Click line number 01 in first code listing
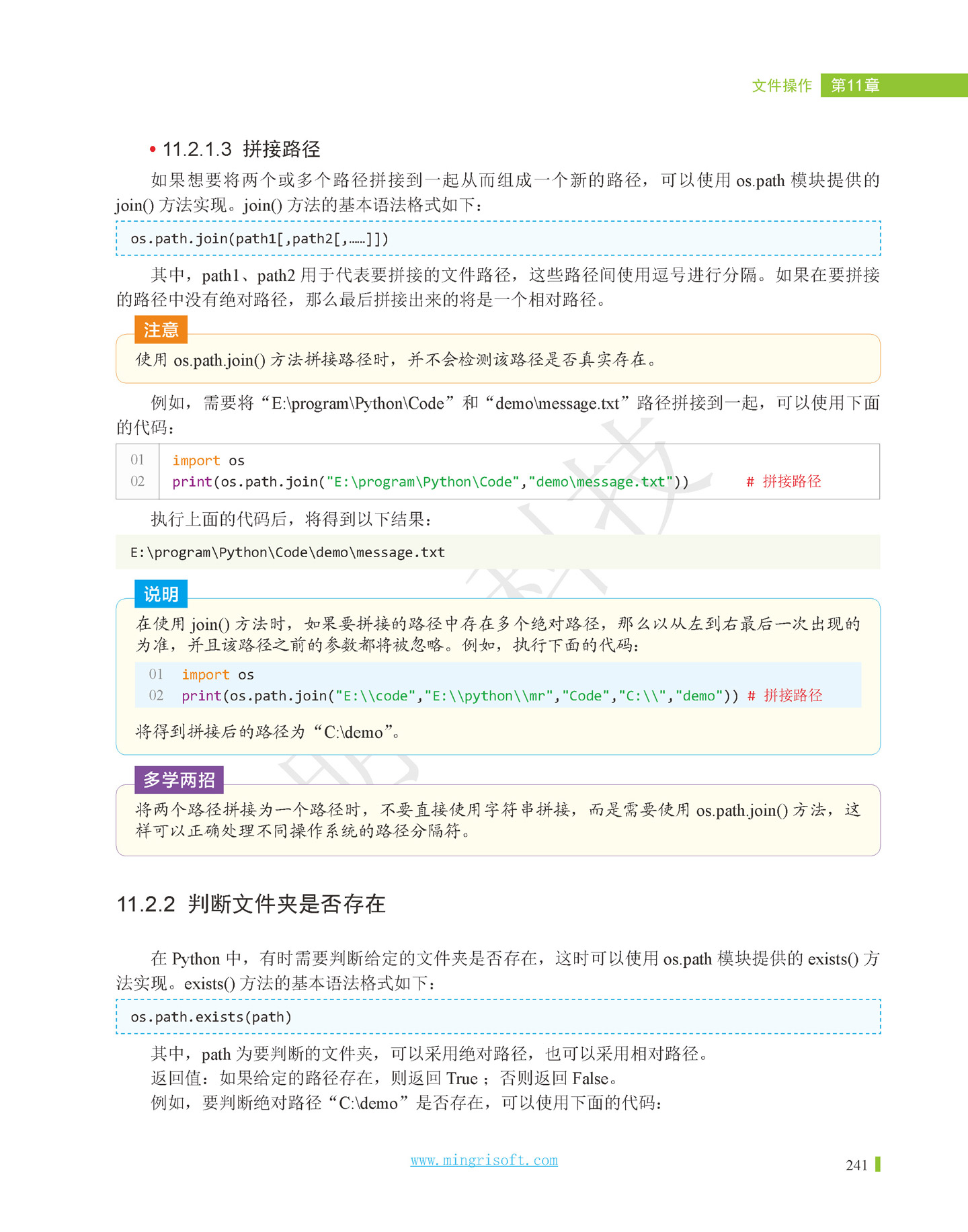The image size is (968, 1232). tap(137, 460)
